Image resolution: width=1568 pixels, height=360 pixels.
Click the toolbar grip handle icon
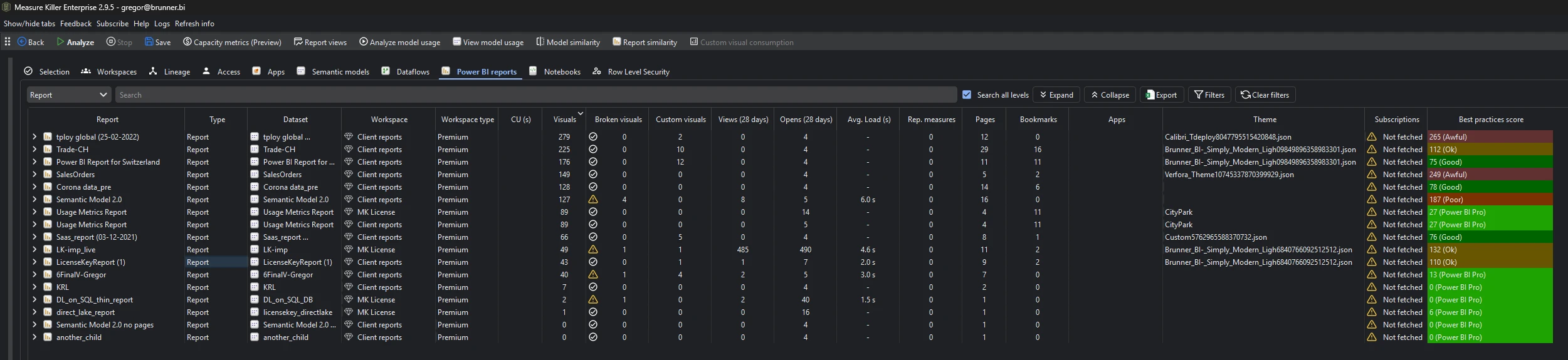(x=8, y=42)
